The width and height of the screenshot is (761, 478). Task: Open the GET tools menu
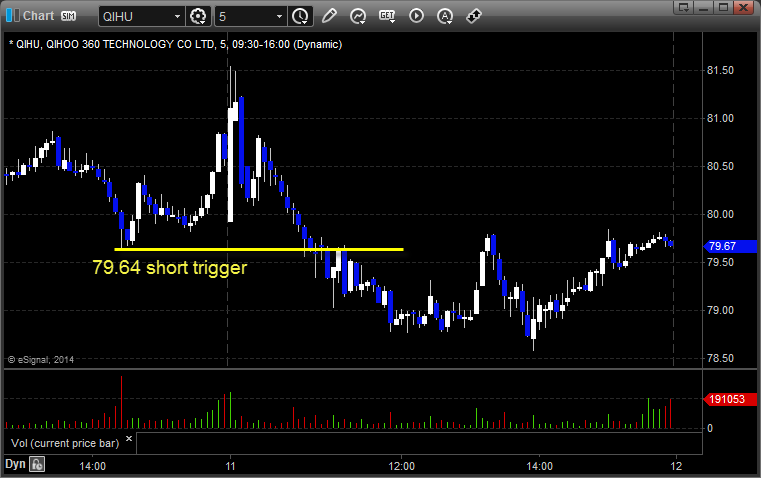coord(387,16)
